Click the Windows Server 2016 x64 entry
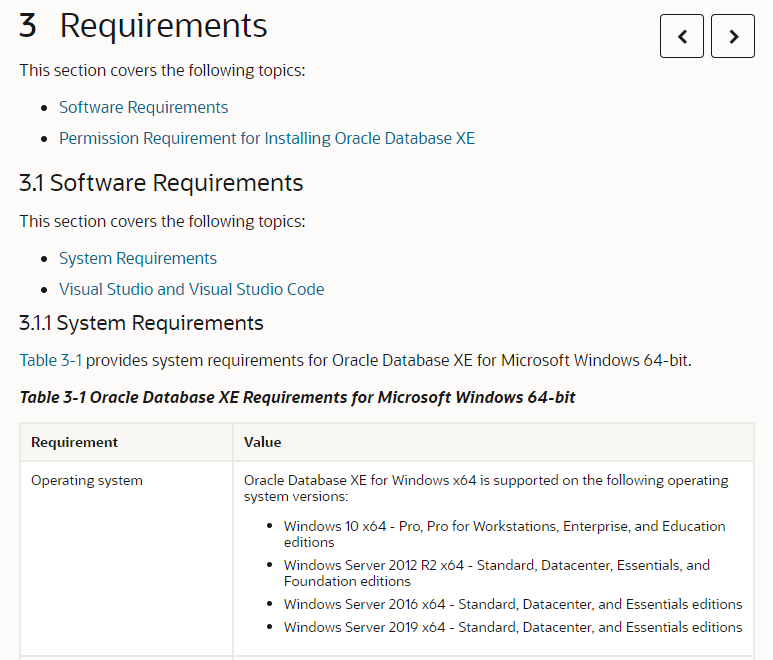Viewport: 773px width, 660px height. pos(513,604)
